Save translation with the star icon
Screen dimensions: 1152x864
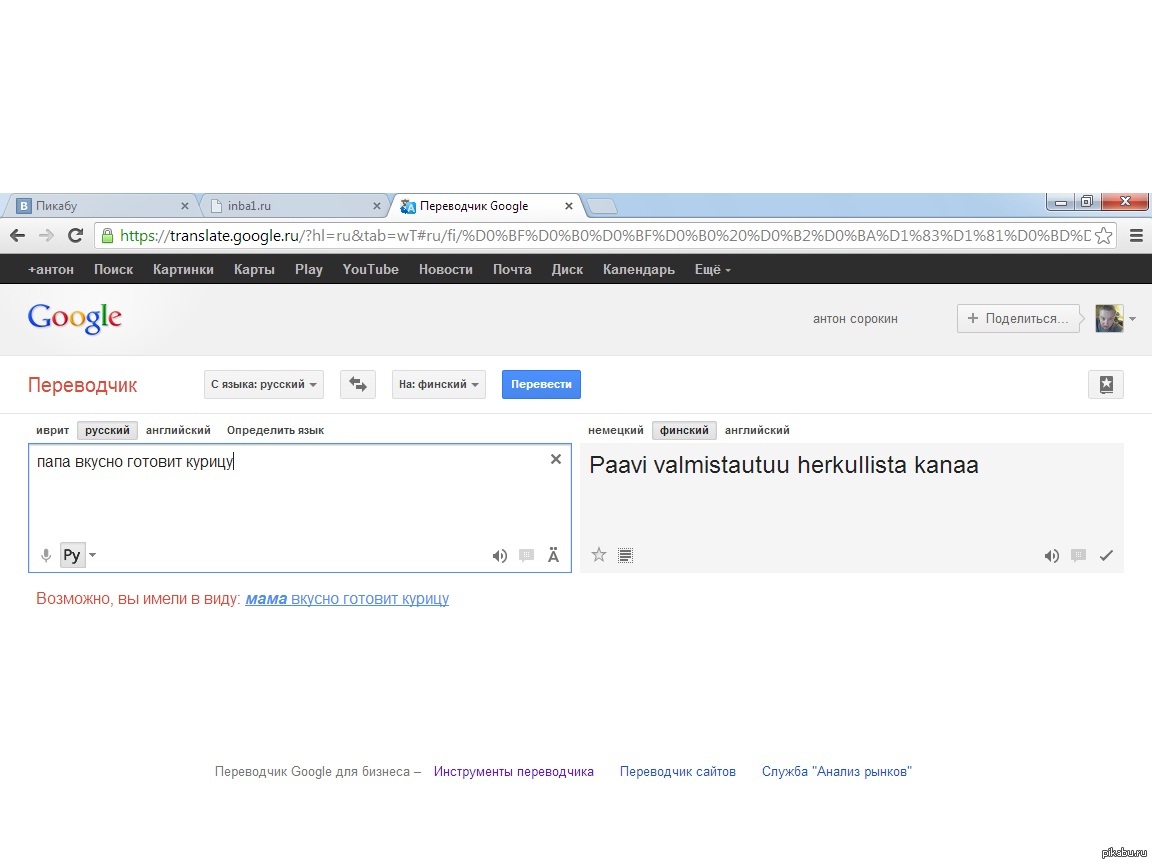click(x=599, y=555)
